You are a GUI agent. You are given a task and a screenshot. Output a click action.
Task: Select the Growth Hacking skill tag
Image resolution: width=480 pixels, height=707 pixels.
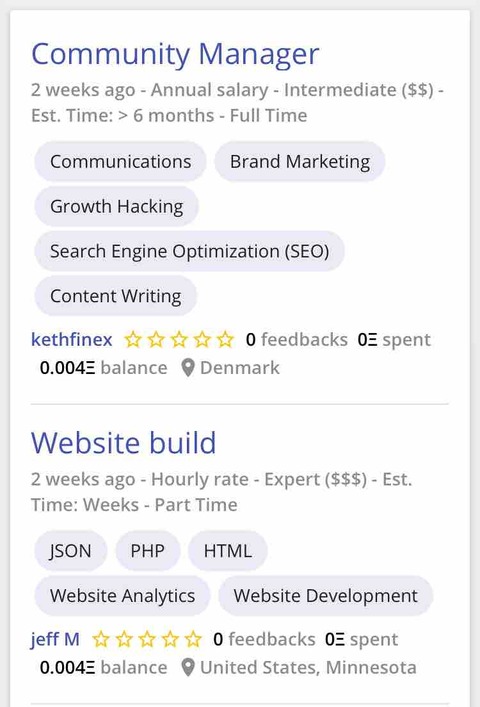116,207
